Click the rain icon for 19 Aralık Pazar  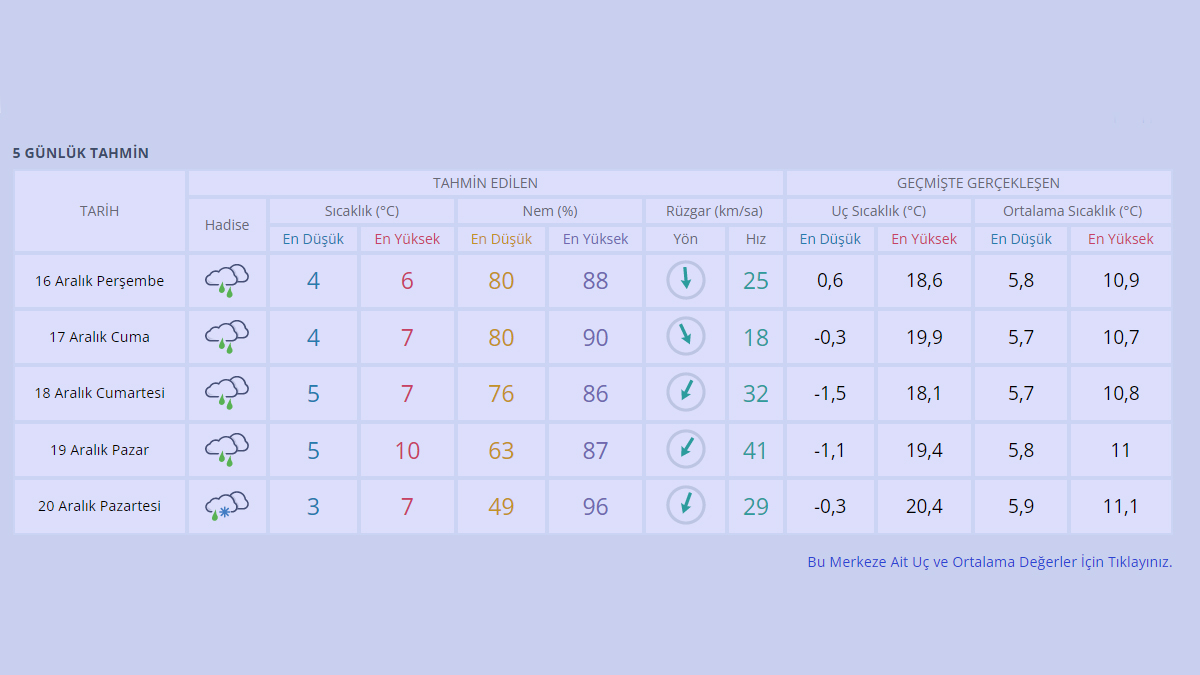227,450
